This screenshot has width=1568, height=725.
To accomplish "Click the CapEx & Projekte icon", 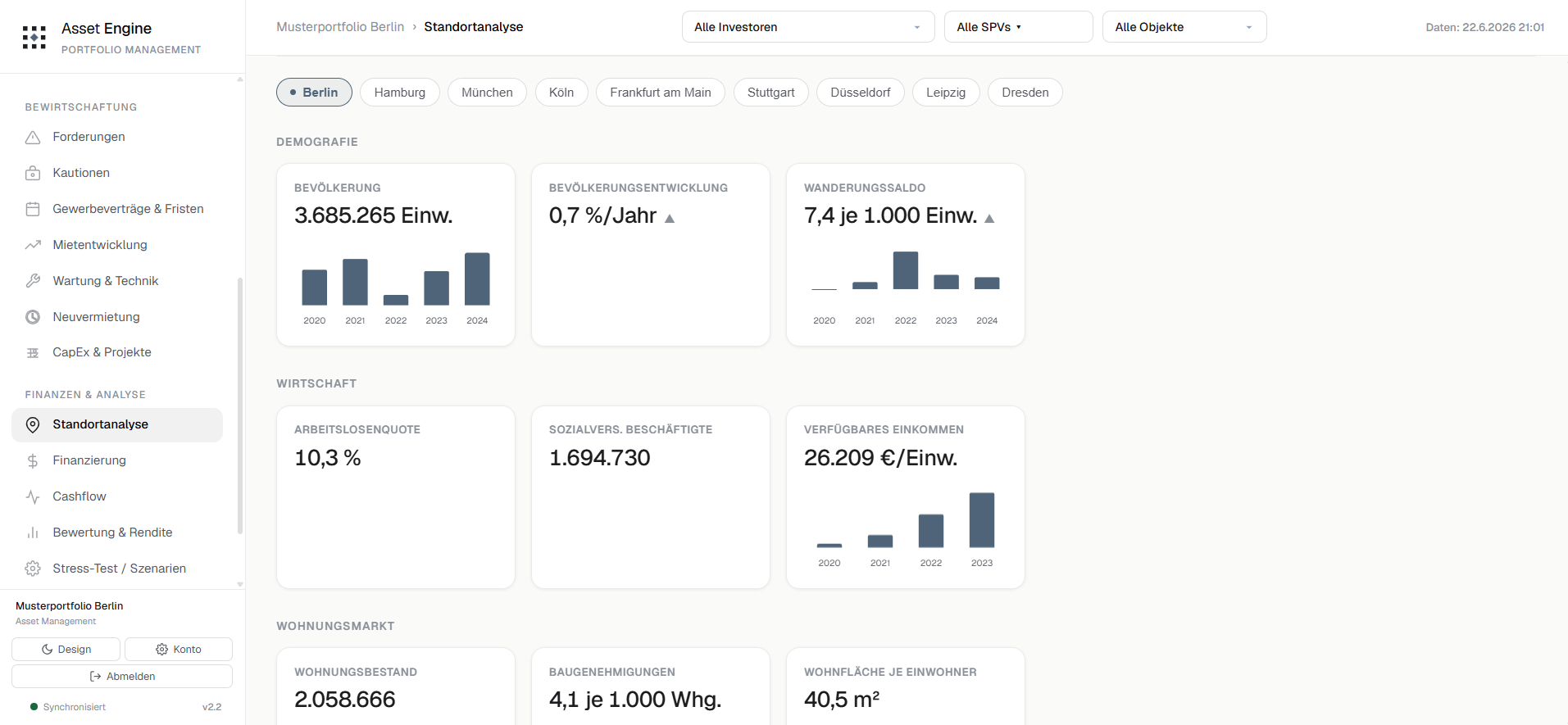I will [33, 352].
